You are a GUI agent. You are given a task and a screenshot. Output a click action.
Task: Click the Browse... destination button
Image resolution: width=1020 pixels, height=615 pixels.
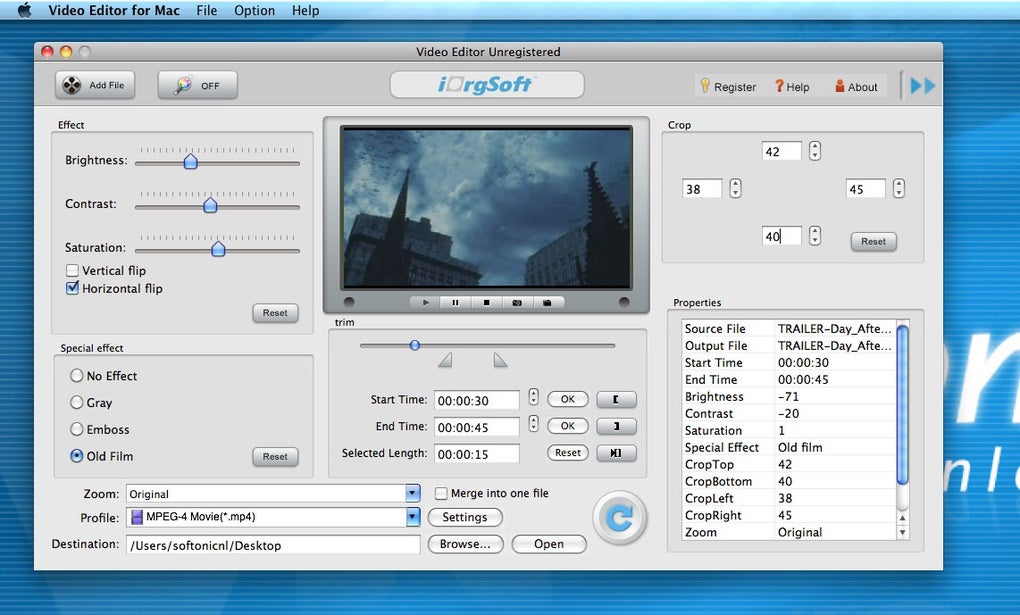[465, 544]
